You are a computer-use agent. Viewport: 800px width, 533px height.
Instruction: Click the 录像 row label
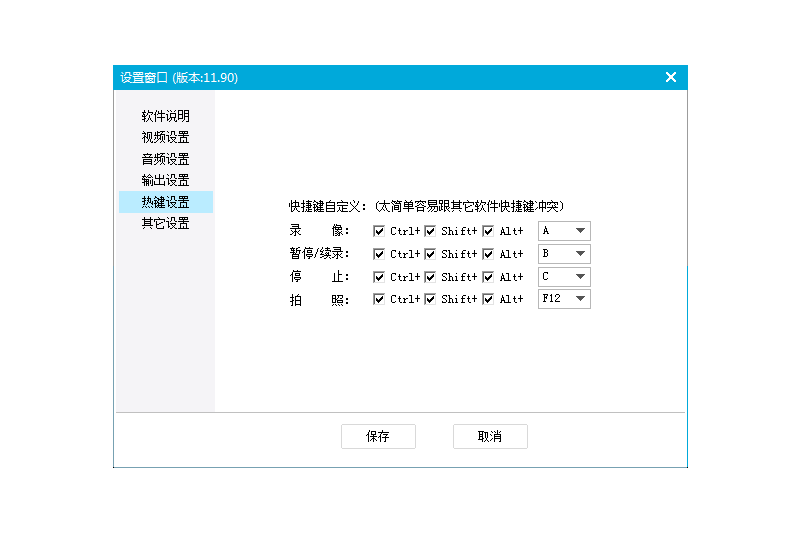(319, 231)
